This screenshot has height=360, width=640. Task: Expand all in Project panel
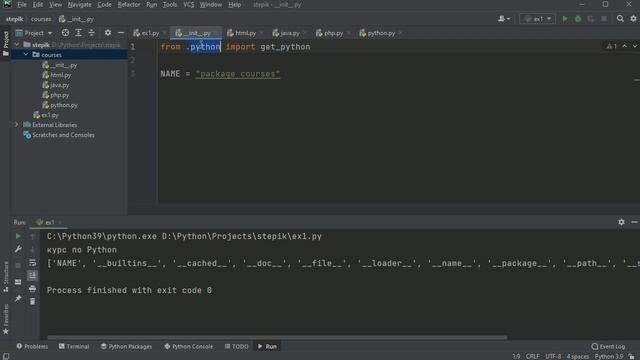pyautogui.click(x=78, y=33)
